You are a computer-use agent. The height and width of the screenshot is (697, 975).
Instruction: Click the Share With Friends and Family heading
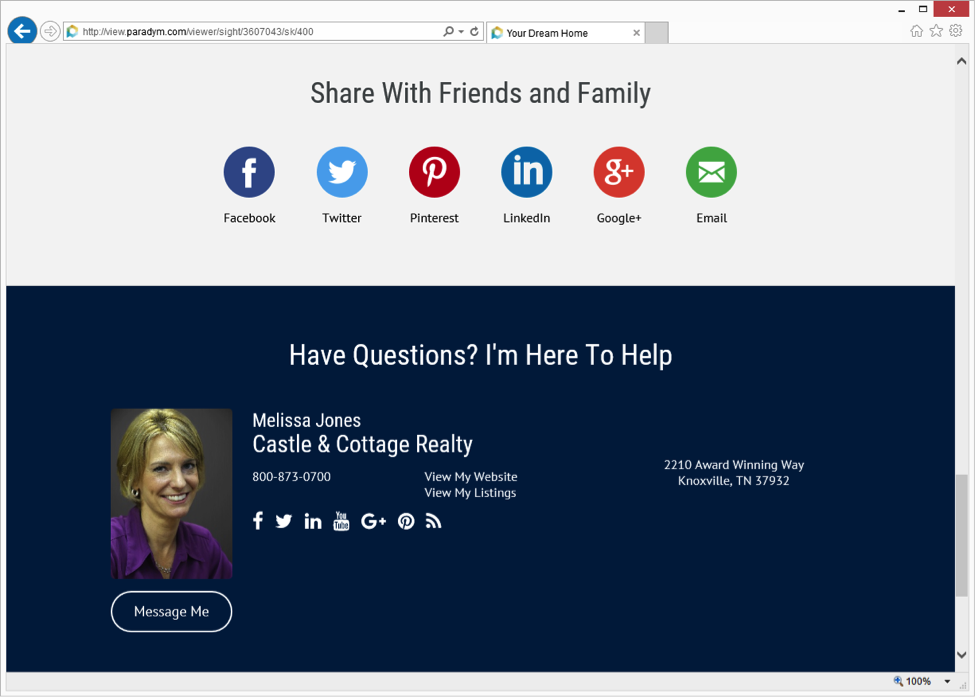point(481,94)
